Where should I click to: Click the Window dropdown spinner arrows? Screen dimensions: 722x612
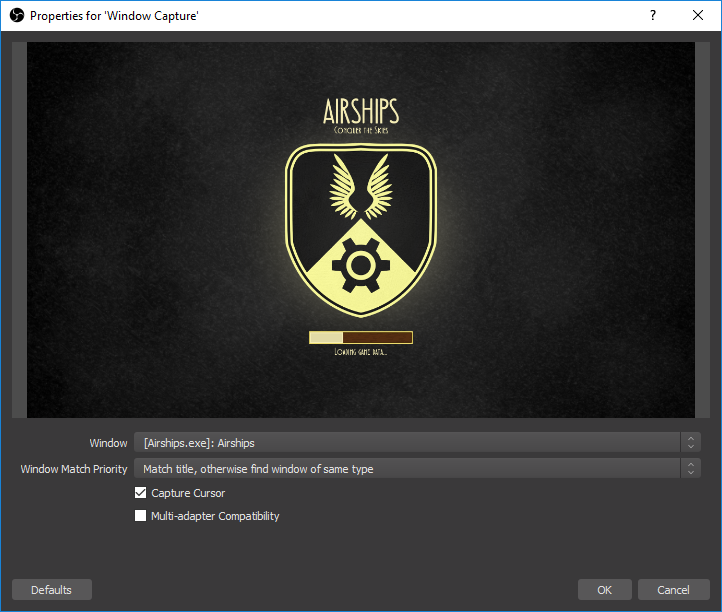(691, 443)
